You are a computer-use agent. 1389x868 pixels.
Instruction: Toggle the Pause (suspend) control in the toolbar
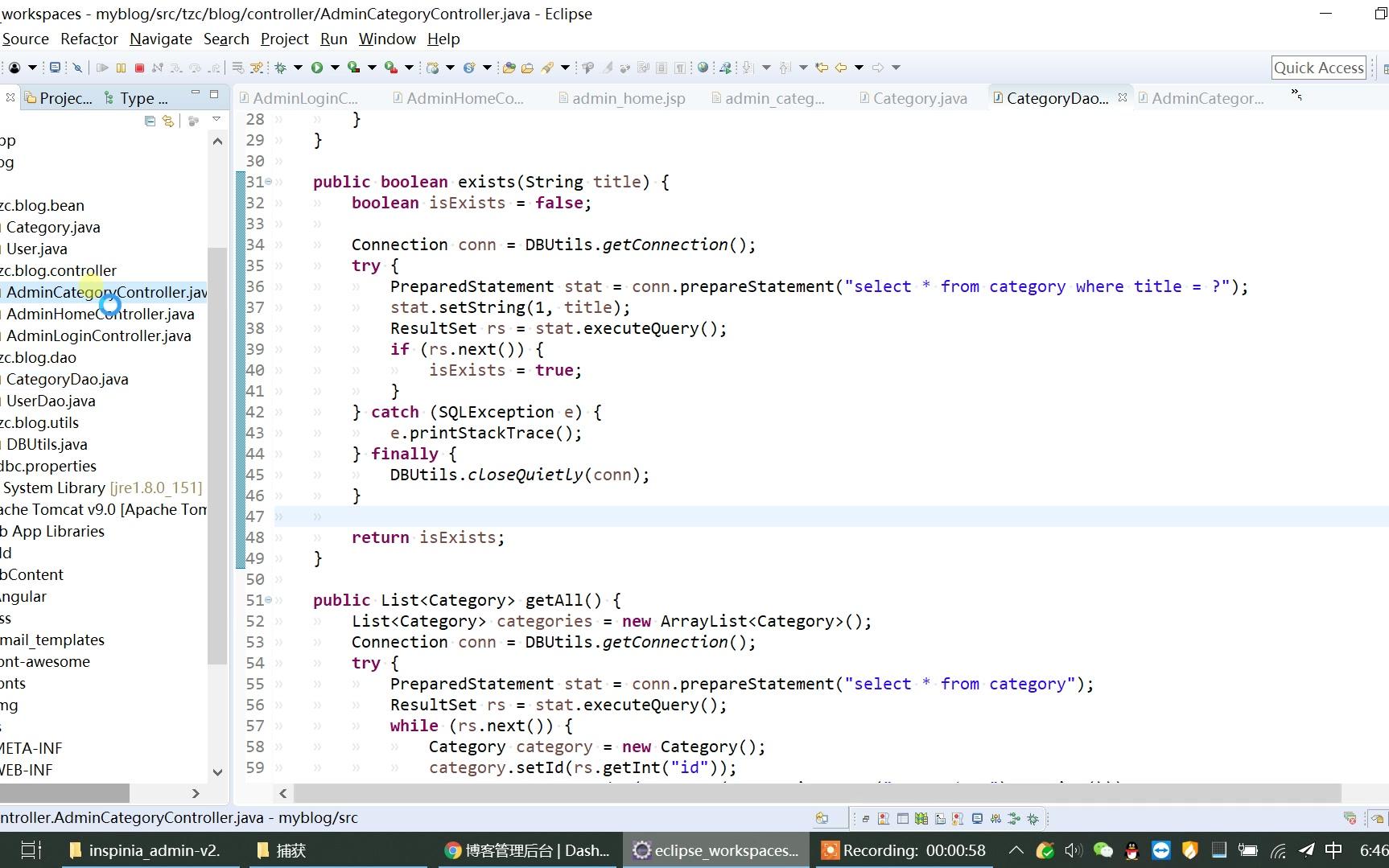click(121, 68)
